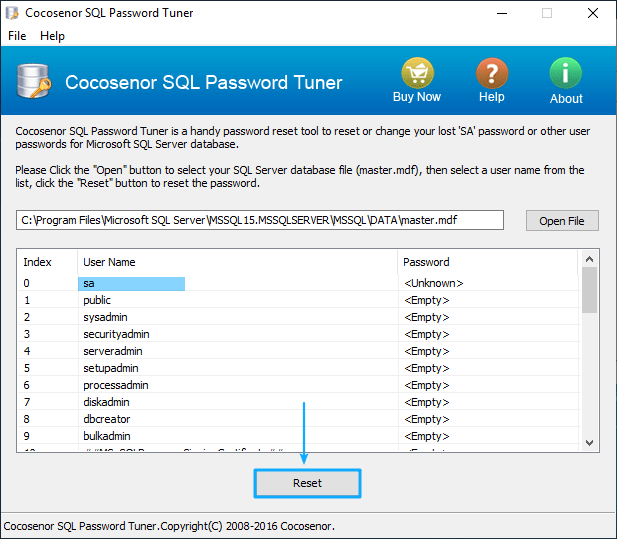Image resolution: width=617 pixels, height=539 pixels.
Task: Click the Index column header
Action: [x=47, y=262]
